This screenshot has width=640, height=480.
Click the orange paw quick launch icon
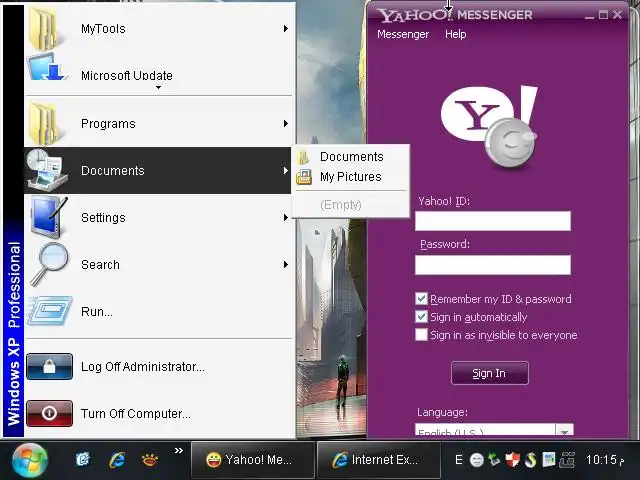click(x=150, y=460)
